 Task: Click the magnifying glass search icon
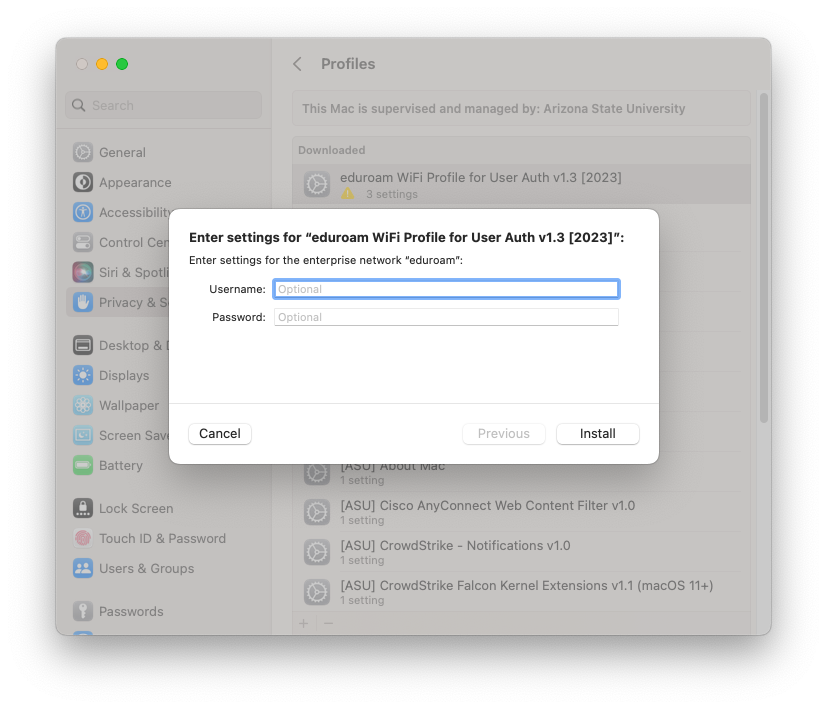pos(79,106)
